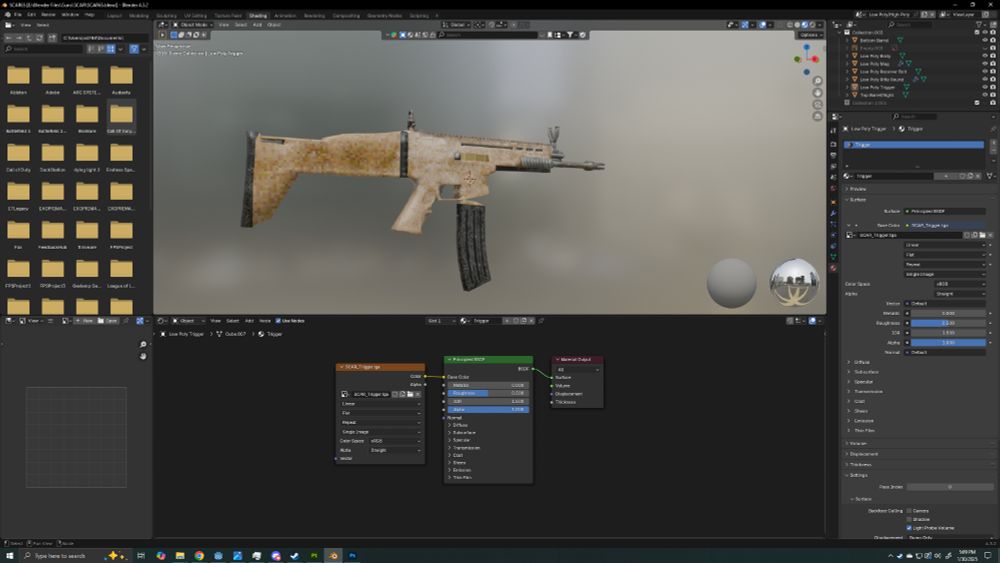
Task: Select rendered viewport shading sphere icon
Action: point(812,25)
